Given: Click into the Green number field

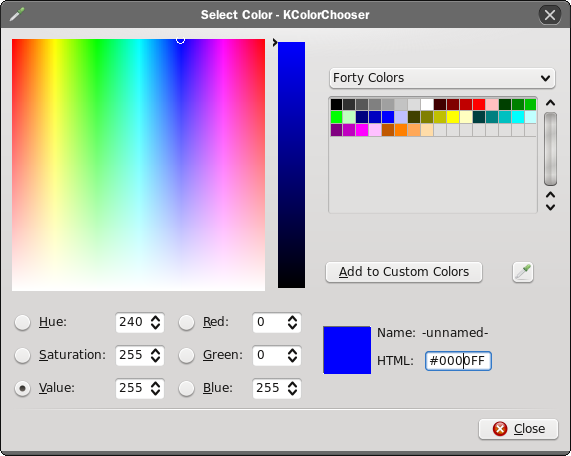Looking at the screenshot, I should 269,355.
